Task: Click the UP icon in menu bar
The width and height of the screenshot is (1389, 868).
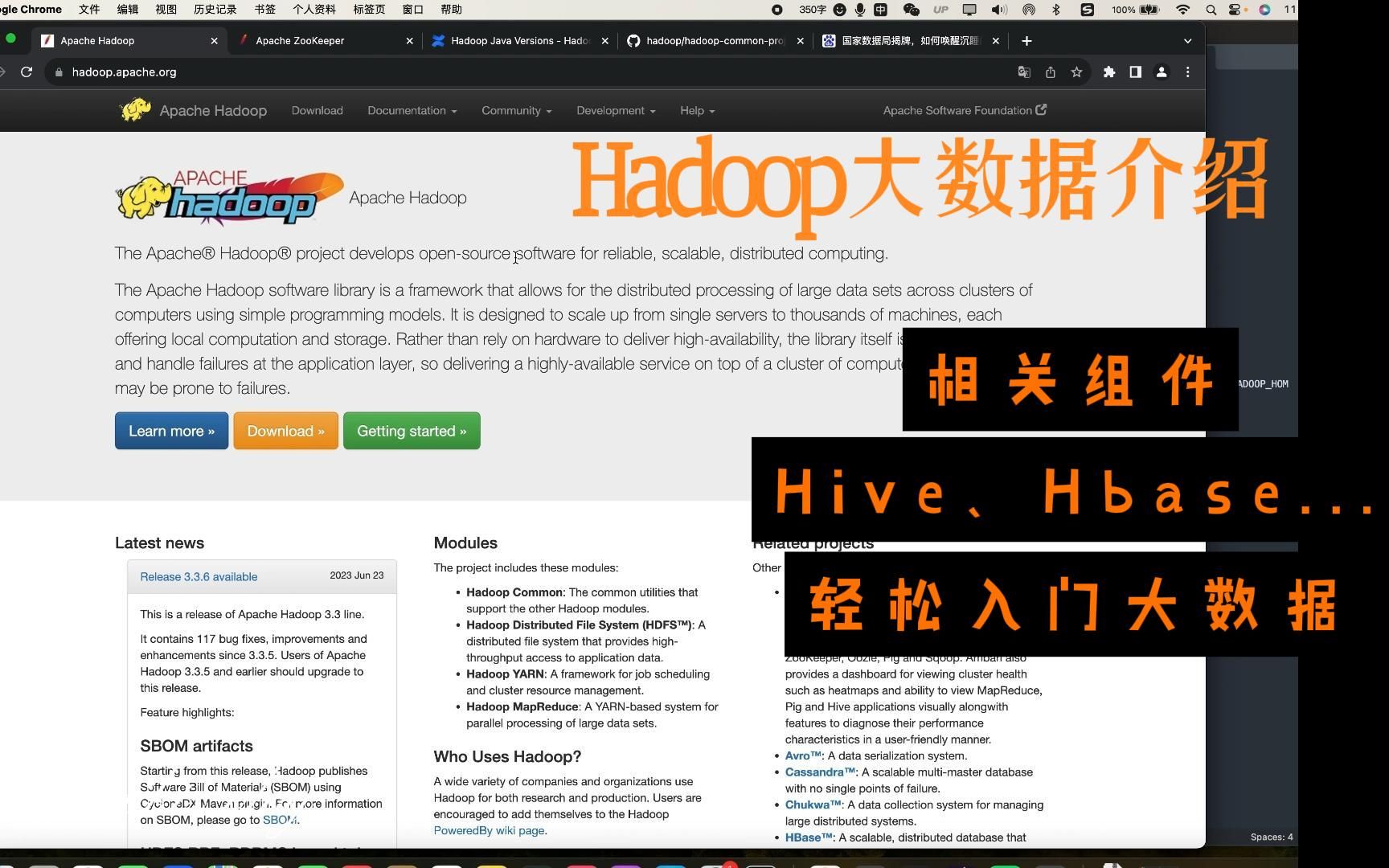Action: [940, 10]
